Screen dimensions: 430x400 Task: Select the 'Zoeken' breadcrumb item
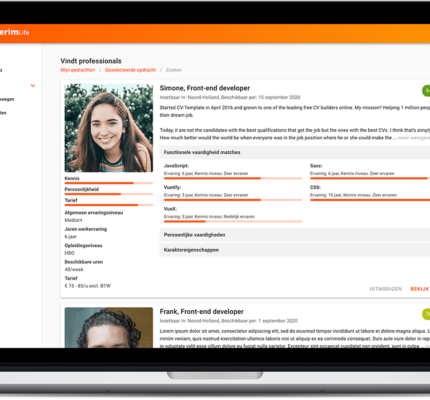click(174, 70)
